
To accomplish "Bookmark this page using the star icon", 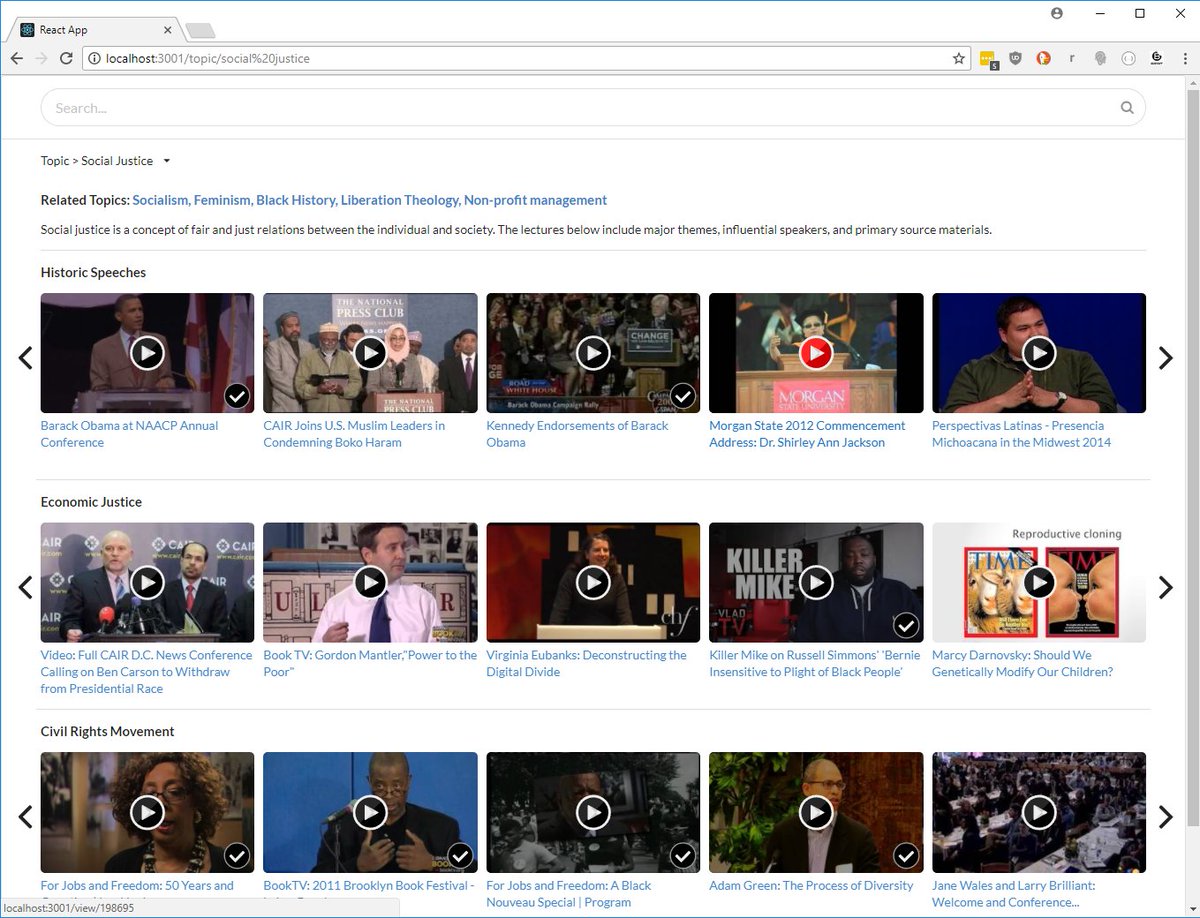I will click(959, 58).
